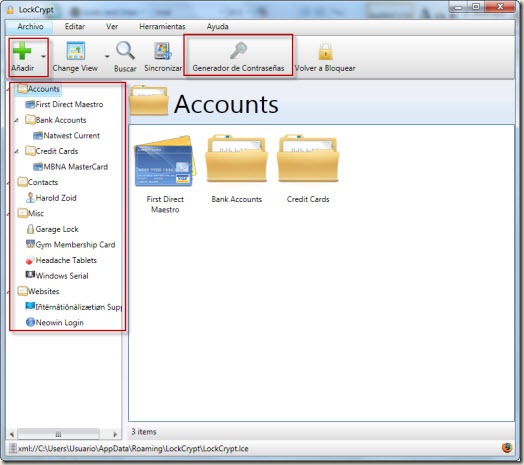This screenshot has width=524, height=465.
Task: Click the Buscar magnifying glass icon
Action: [125, 51]
